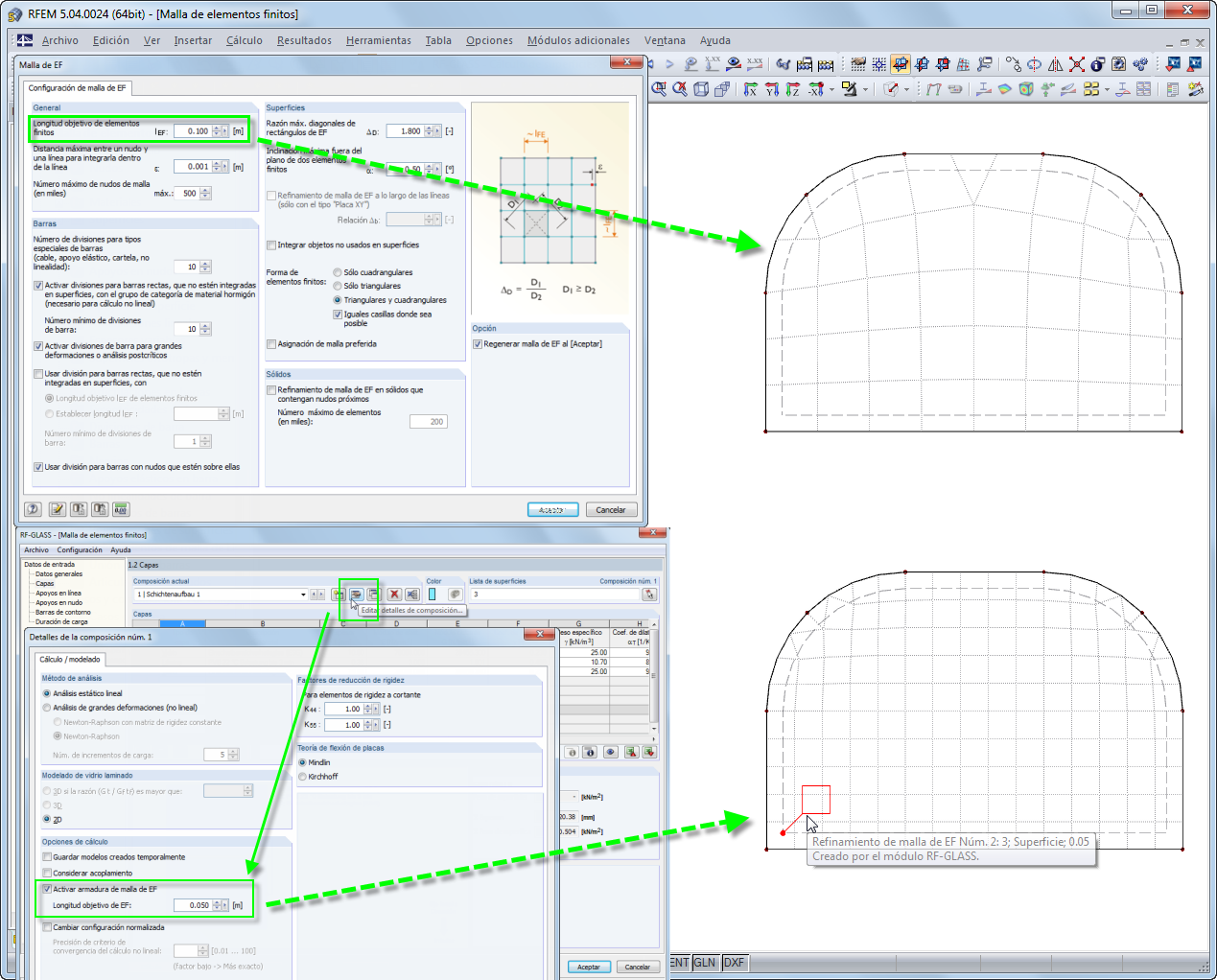Check Considerar acoplamiento option
This screenshot has height=980, width=1217.
(x=47, y=873)
